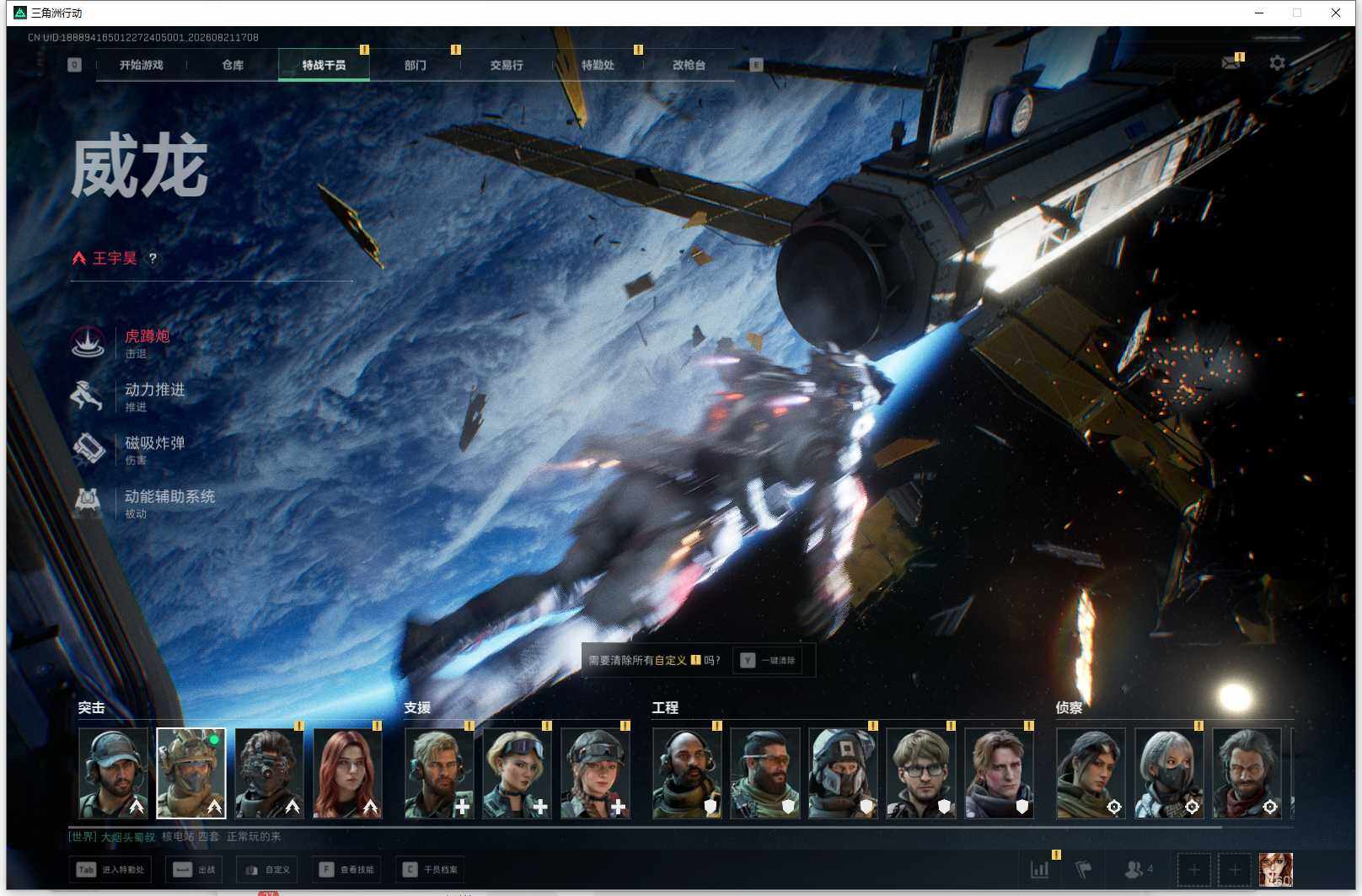
Task: Select the 动力推进 skill icon
Action: [x=88, y=395]
